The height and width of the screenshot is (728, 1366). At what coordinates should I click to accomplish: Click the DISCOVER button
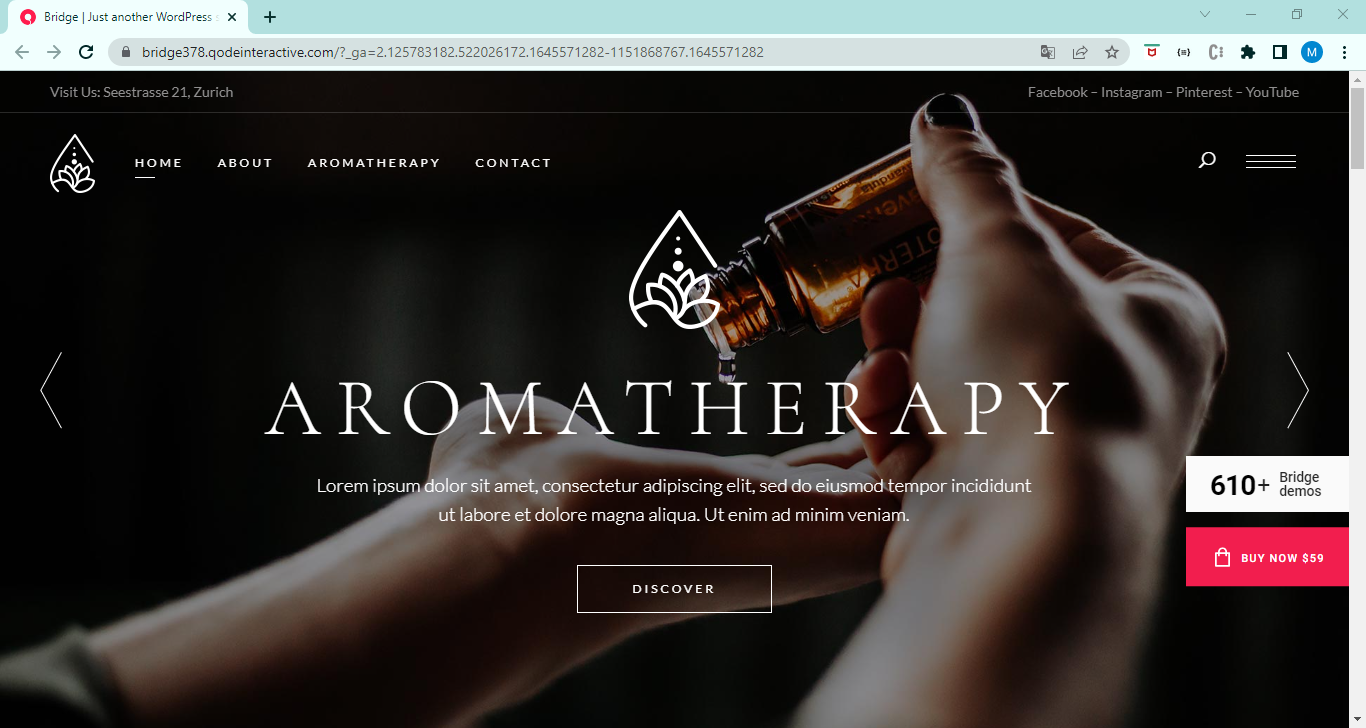click(674, 589)
